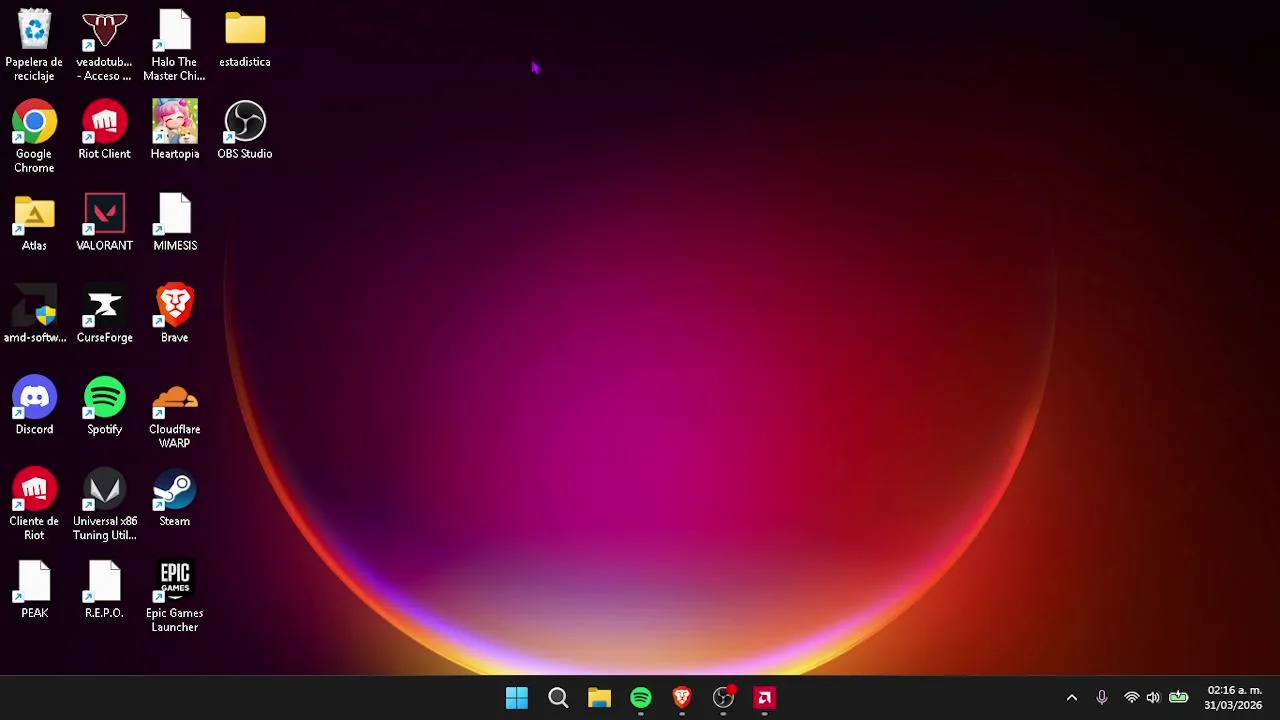Select the Steam desktop icon
The height and width of the screenshot is (720, 1280).
click(x=175, y=498)
